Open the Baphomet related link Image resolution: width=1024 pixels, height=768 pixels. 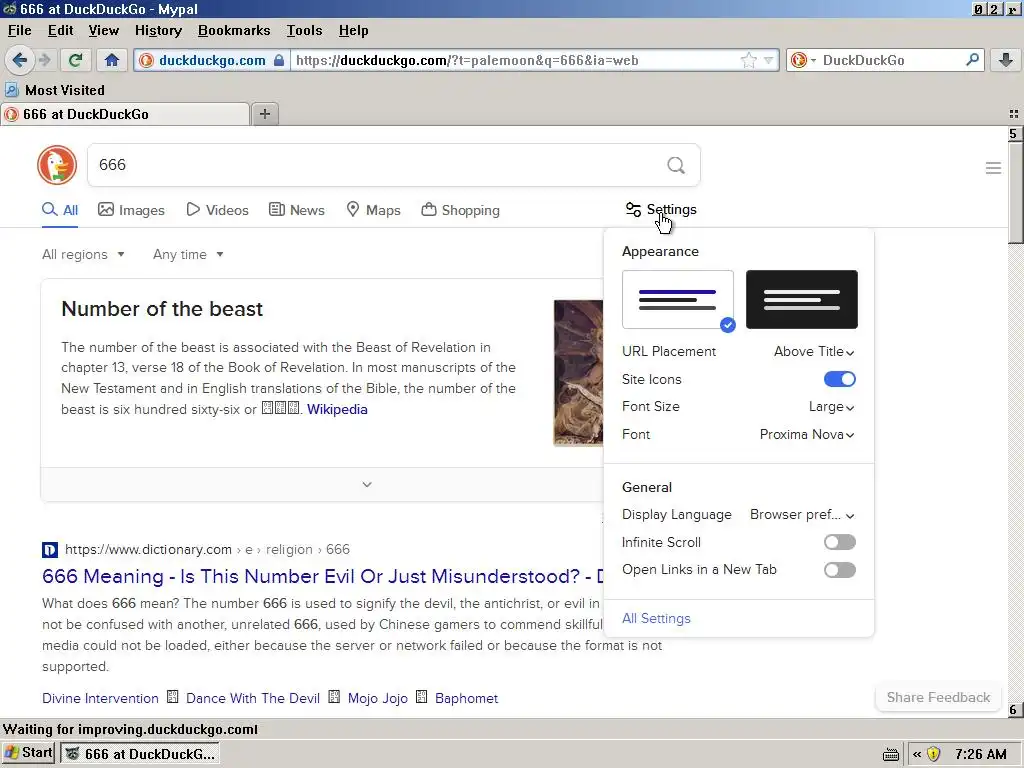(466, 699)
